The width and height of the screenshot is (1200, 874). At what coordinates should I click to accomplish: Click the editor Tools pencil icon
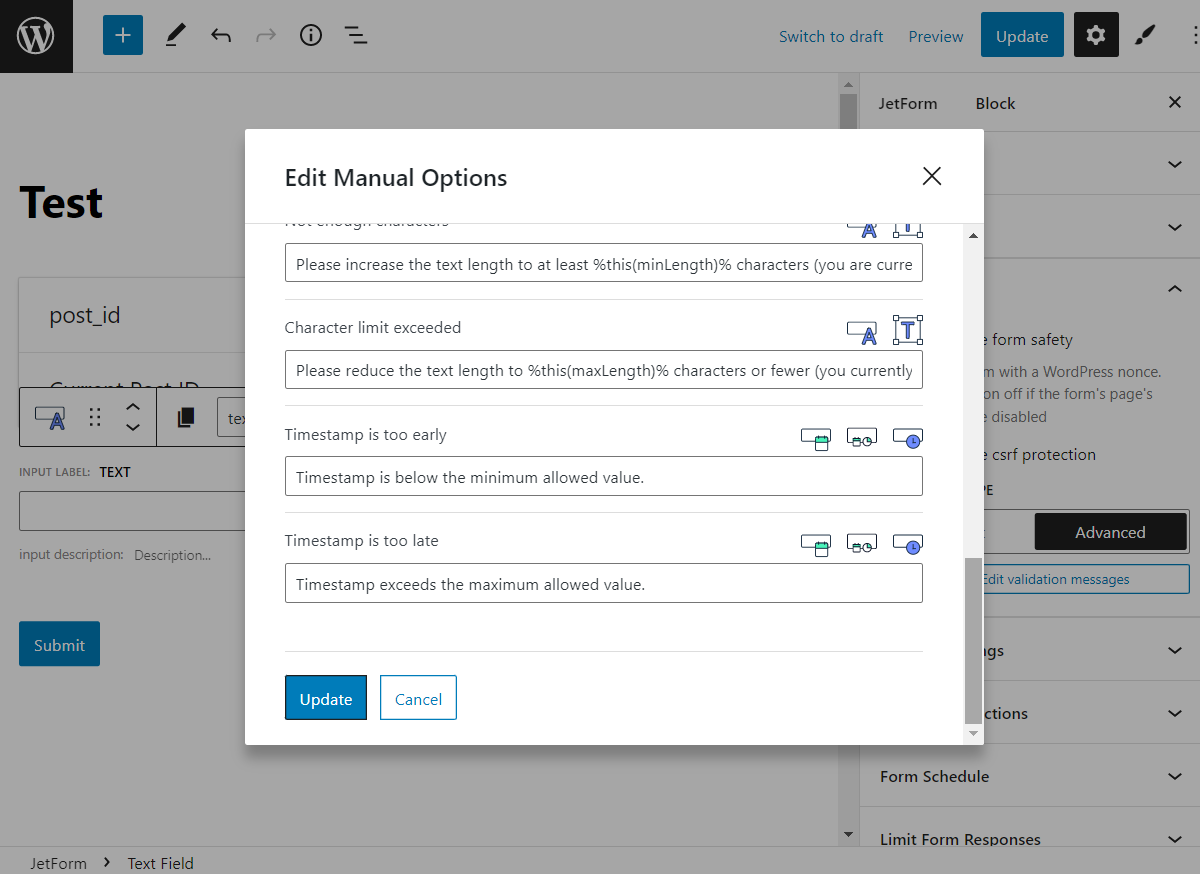pos(175,35)
